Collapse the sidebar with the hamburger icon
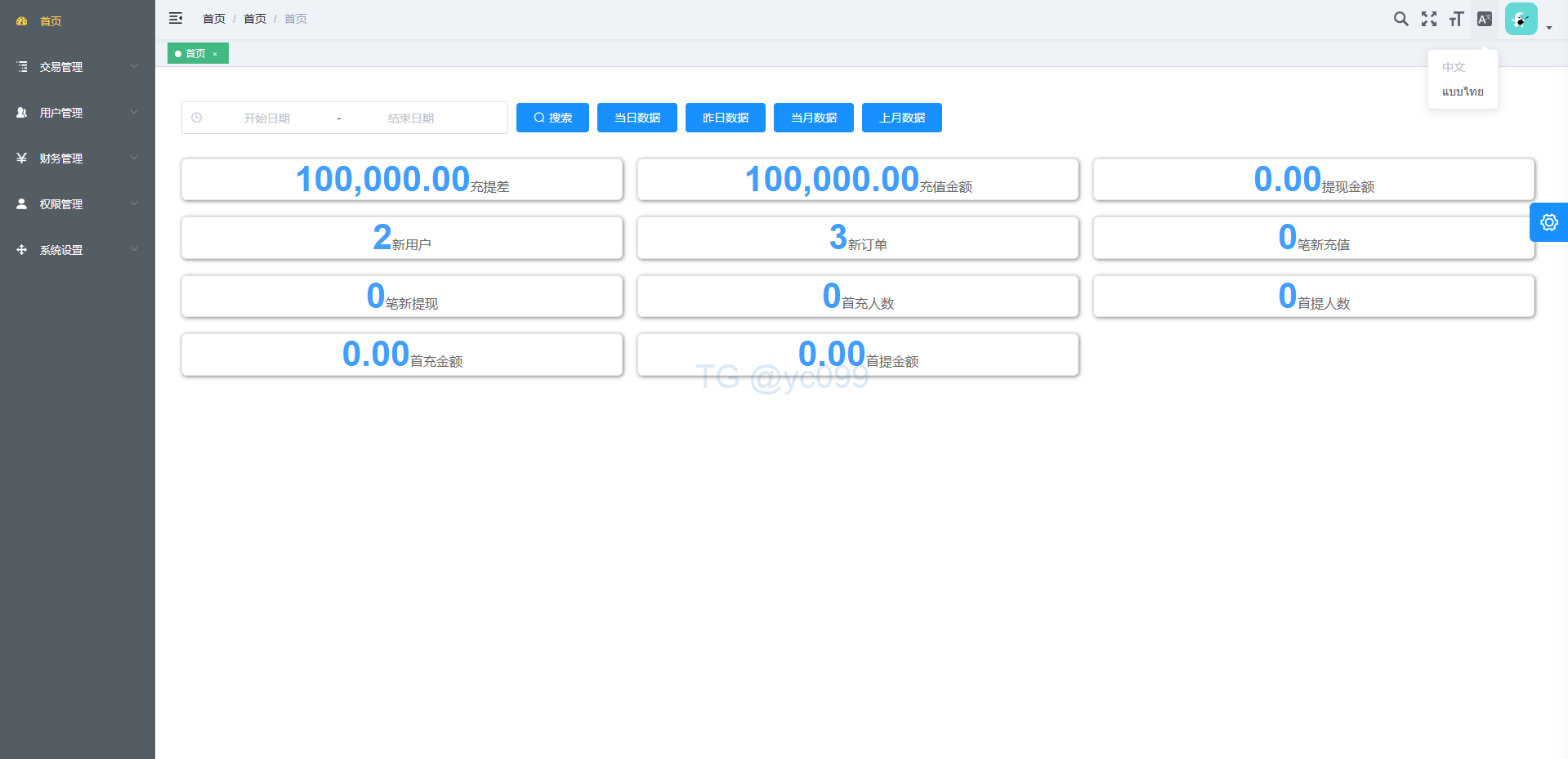The width and height of the screenshot is (1568, 759). pos(176,18)
